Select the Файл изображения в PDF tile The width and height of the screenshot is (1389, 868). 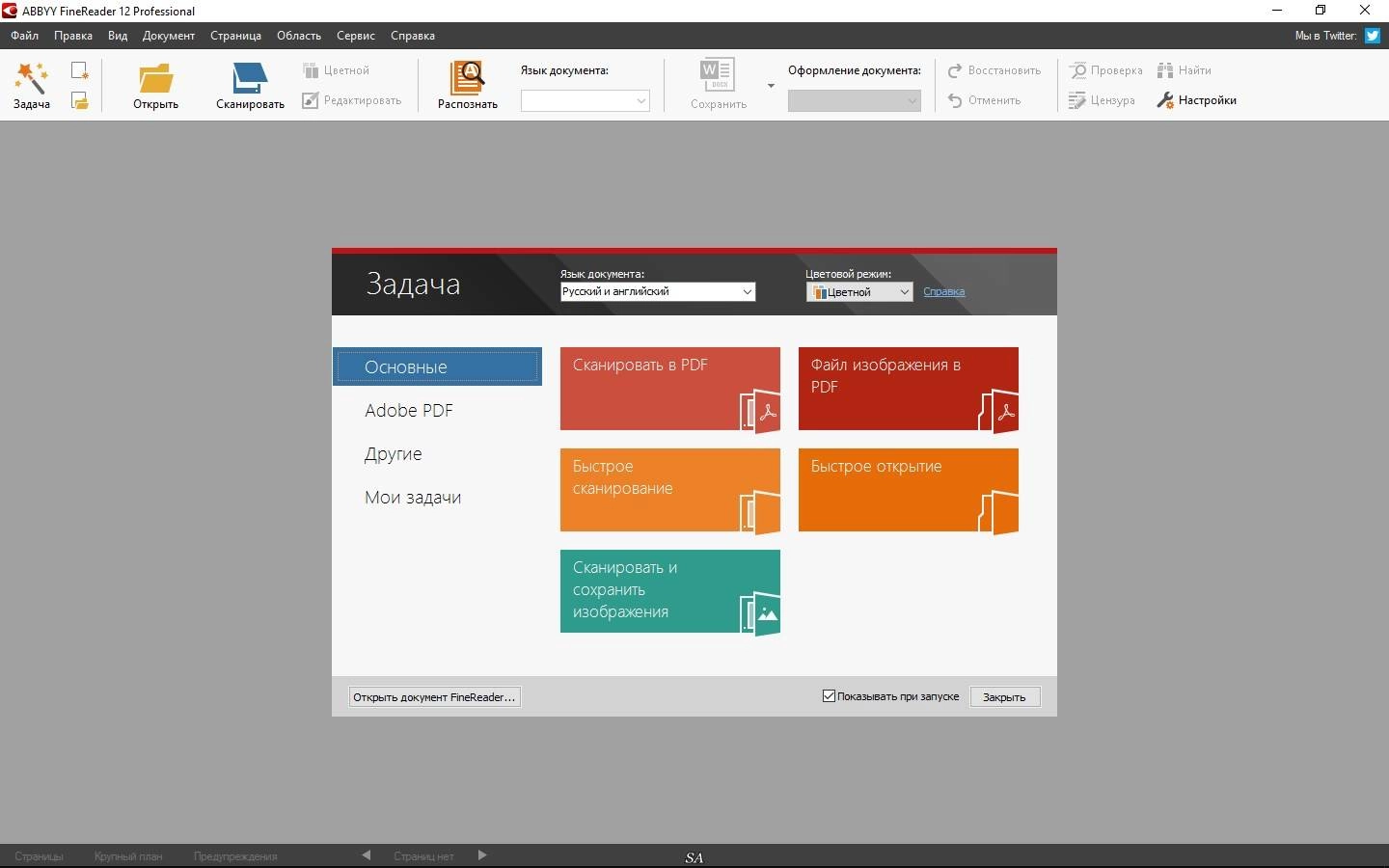tap(908, 389)
